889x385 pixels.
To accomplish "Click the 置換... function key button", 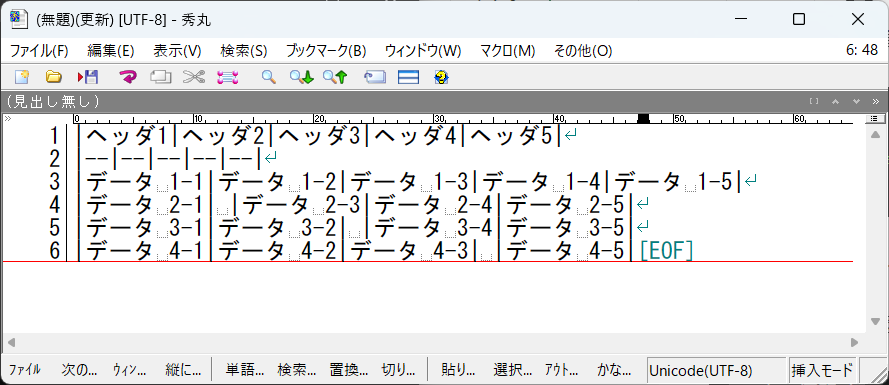I will [x=349, y=370].
